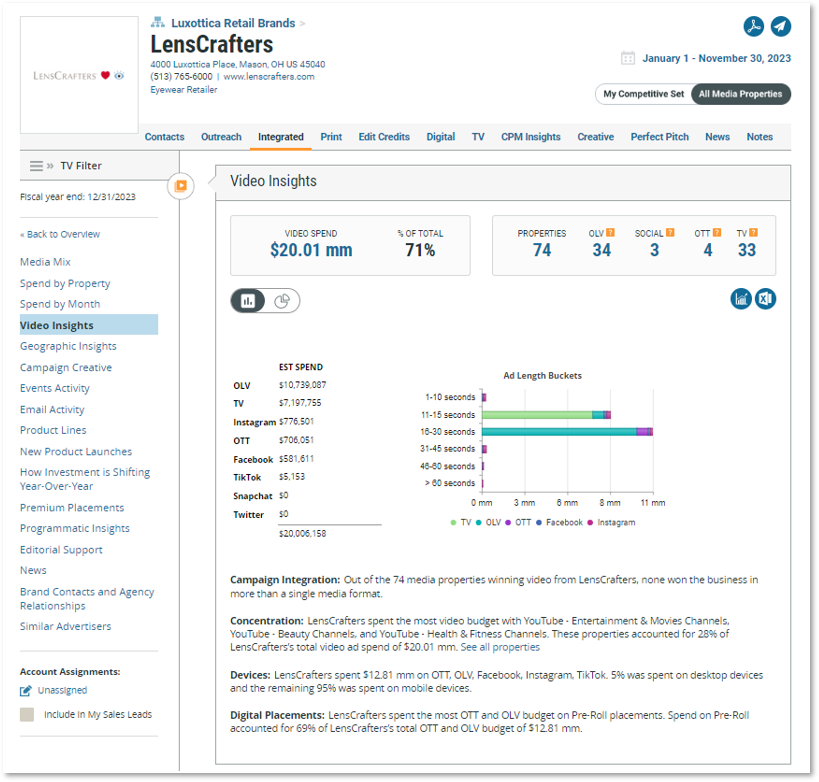Click the 16-30 seconds teal bar
The height and width of the screenshot is (782, 819).
click(x=559, y=431)
